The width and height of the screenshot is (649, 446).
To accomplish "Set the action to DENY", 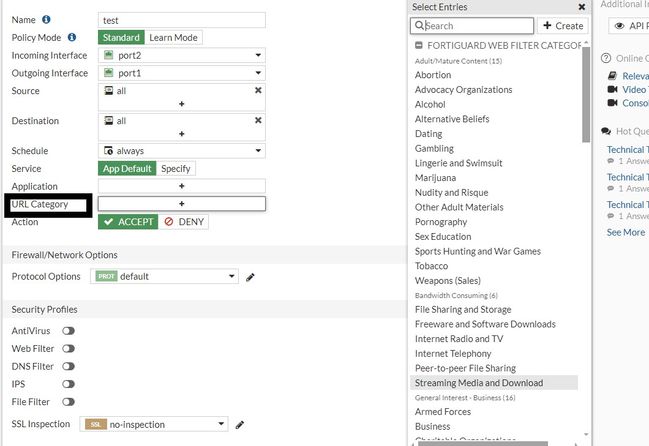I will [184, 221].
